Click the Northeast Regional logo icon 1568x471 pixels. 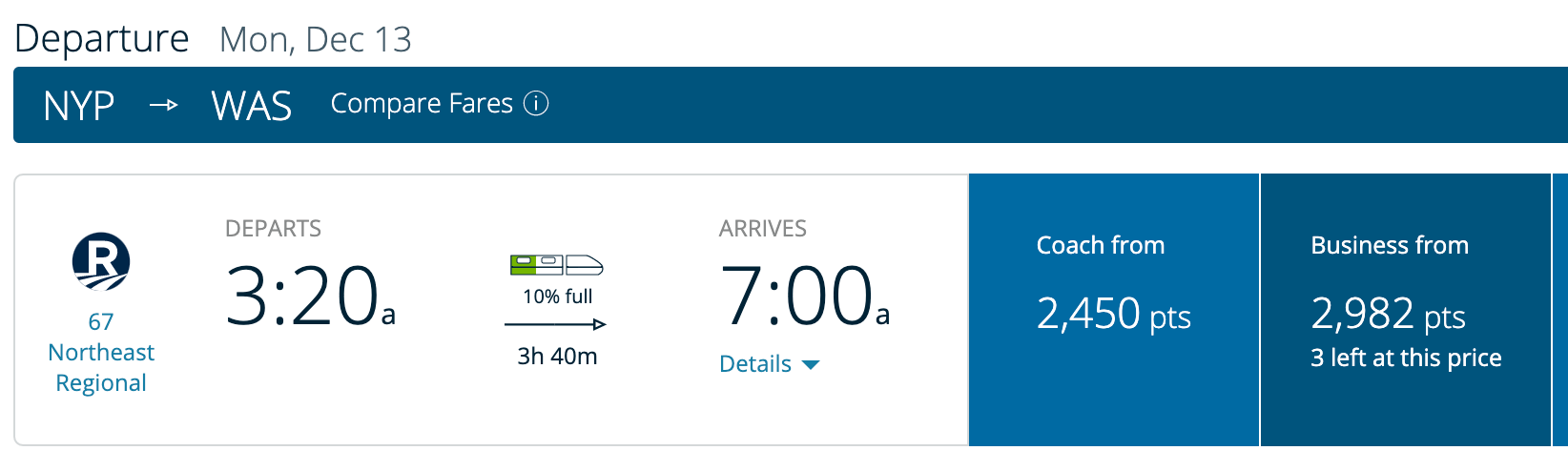click(101, 261)
